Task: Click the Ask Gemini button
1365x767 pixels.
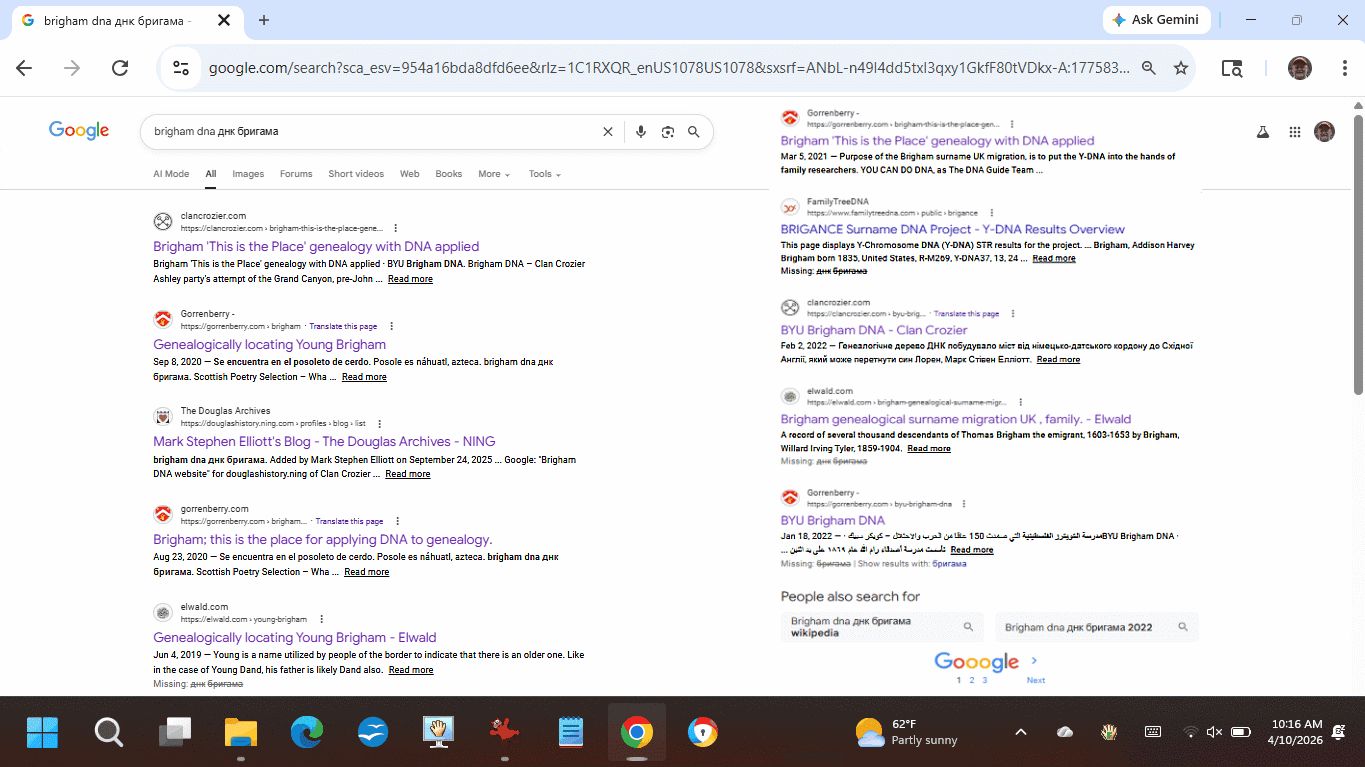Action: 1157,20
